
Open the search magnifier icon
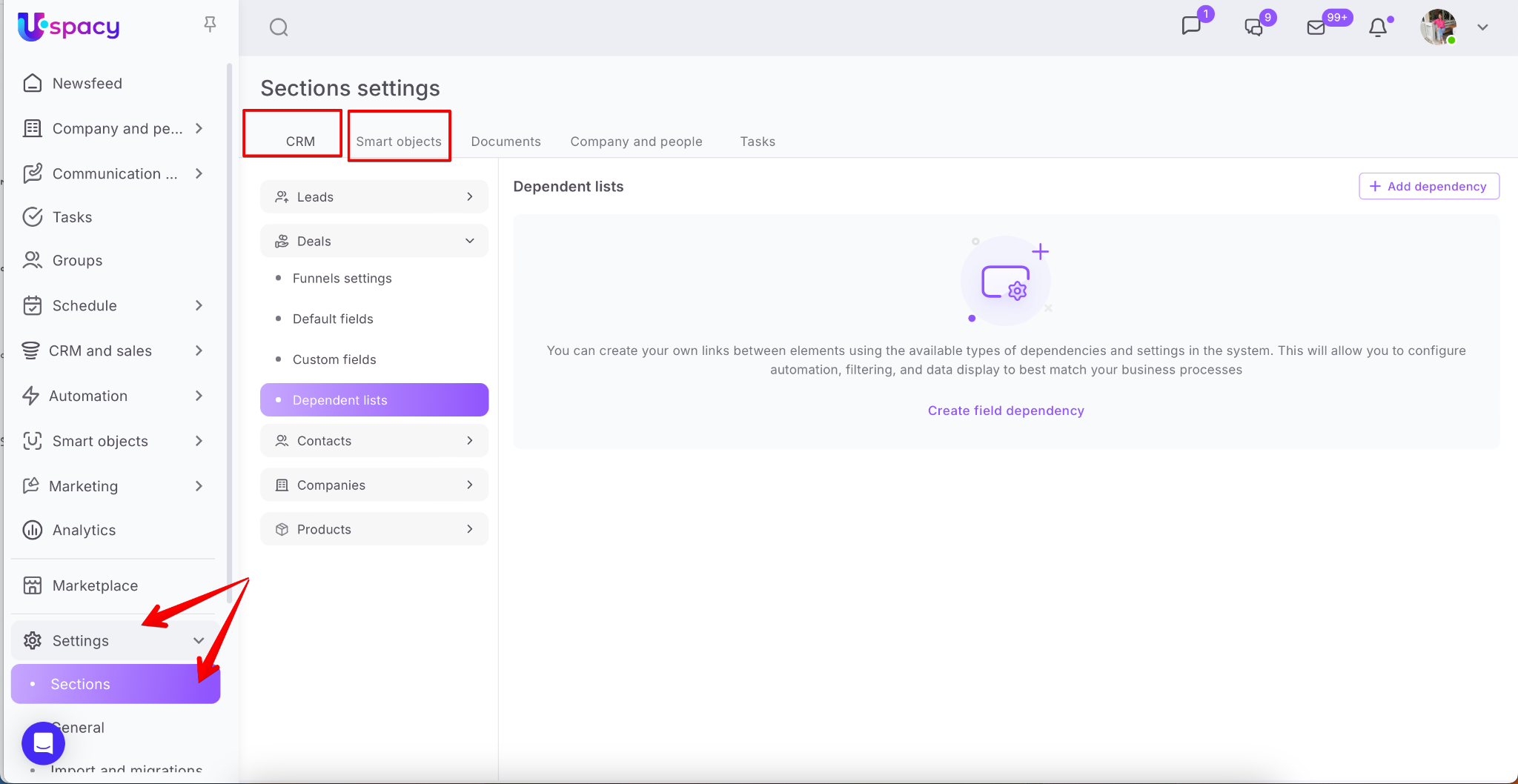(279, 27)
